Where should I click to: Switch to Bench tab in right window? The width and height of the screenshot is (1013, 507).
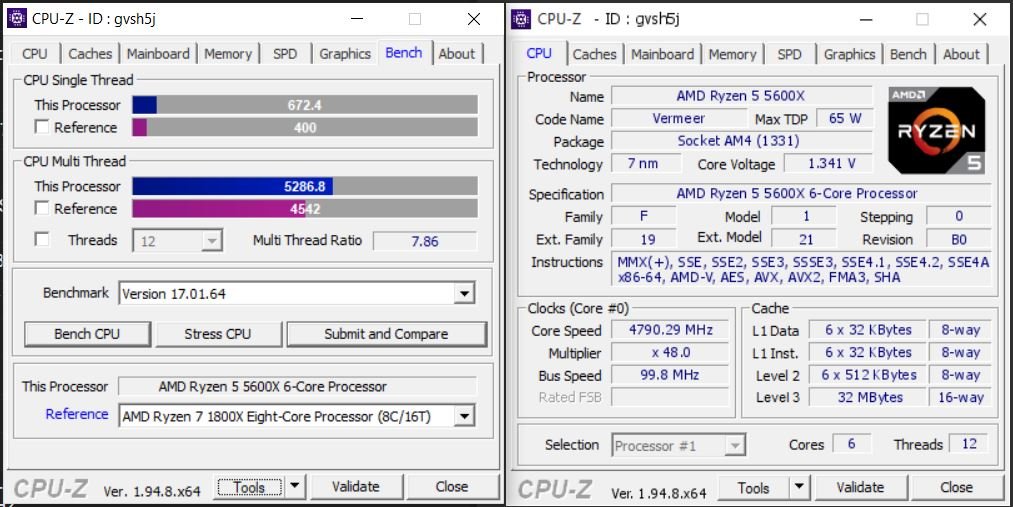908,54
